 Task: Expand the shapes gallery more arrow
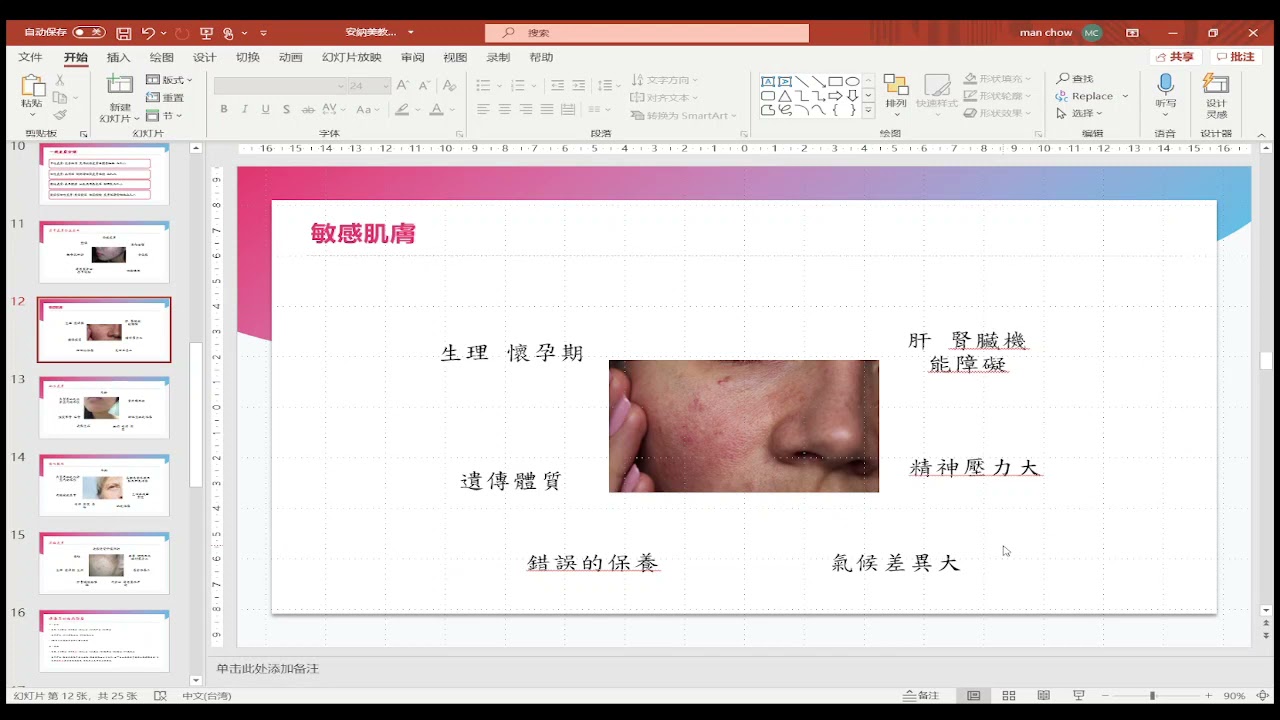[x=868, y=111]
